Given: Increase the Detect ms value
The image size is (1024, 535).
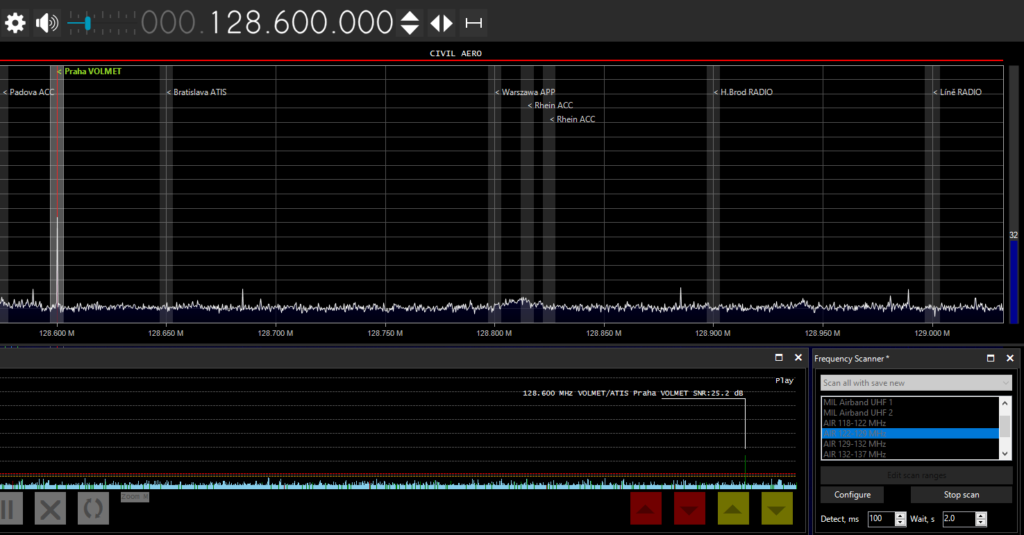Looking at the screenshot, I should pyautogui.click(x=901, y=515).
